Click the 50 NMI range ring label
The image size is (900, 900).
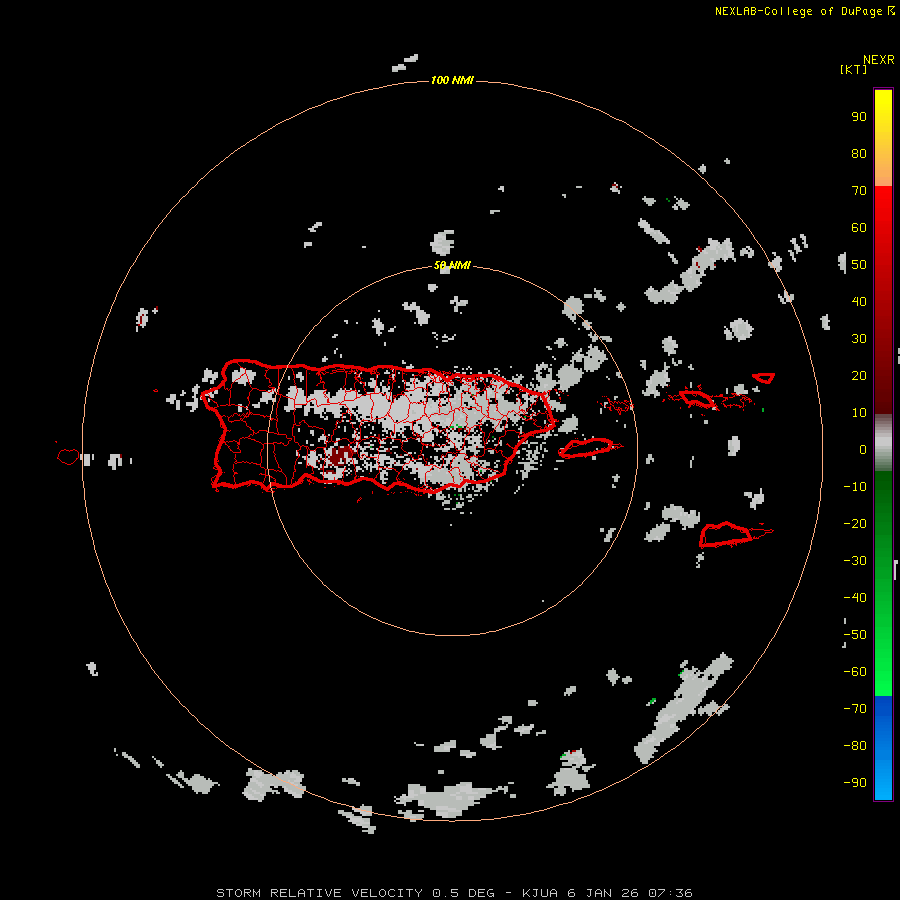click(x=452, y=265)
